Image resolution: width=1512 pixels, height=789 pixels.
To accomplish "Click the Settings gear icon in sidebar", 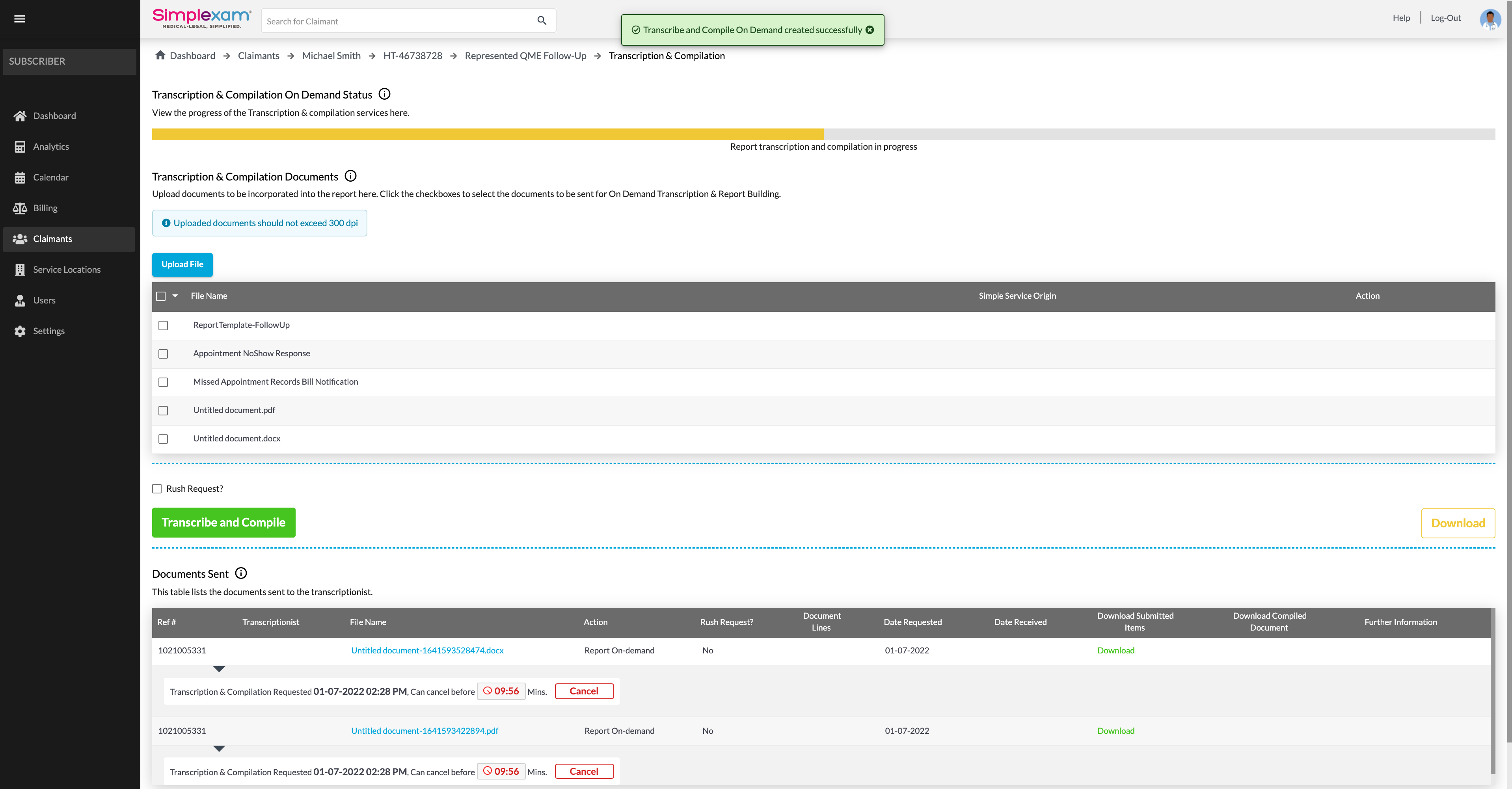I will pyautogui.click(x=20, y=331).
